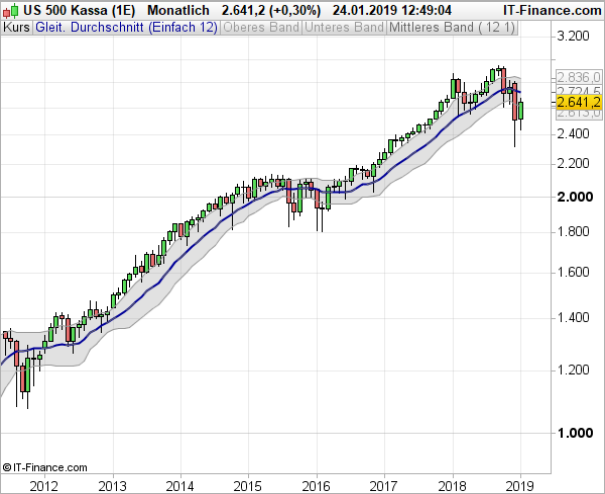Click the 2.200 price axis label
The height and width of the screenshot is (494, 605).
coord(573,164)
